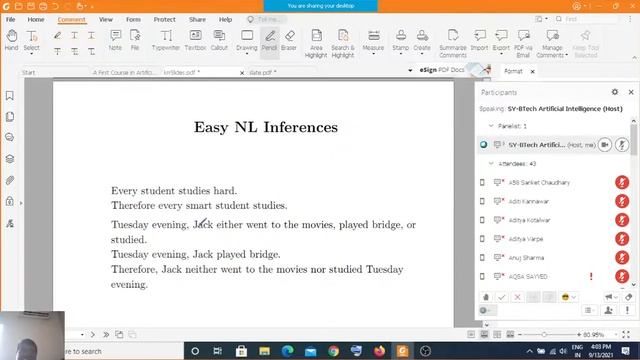The image size is (640, 360).
Task: Activate the Typewriter tool
Action: coord(166,40)
